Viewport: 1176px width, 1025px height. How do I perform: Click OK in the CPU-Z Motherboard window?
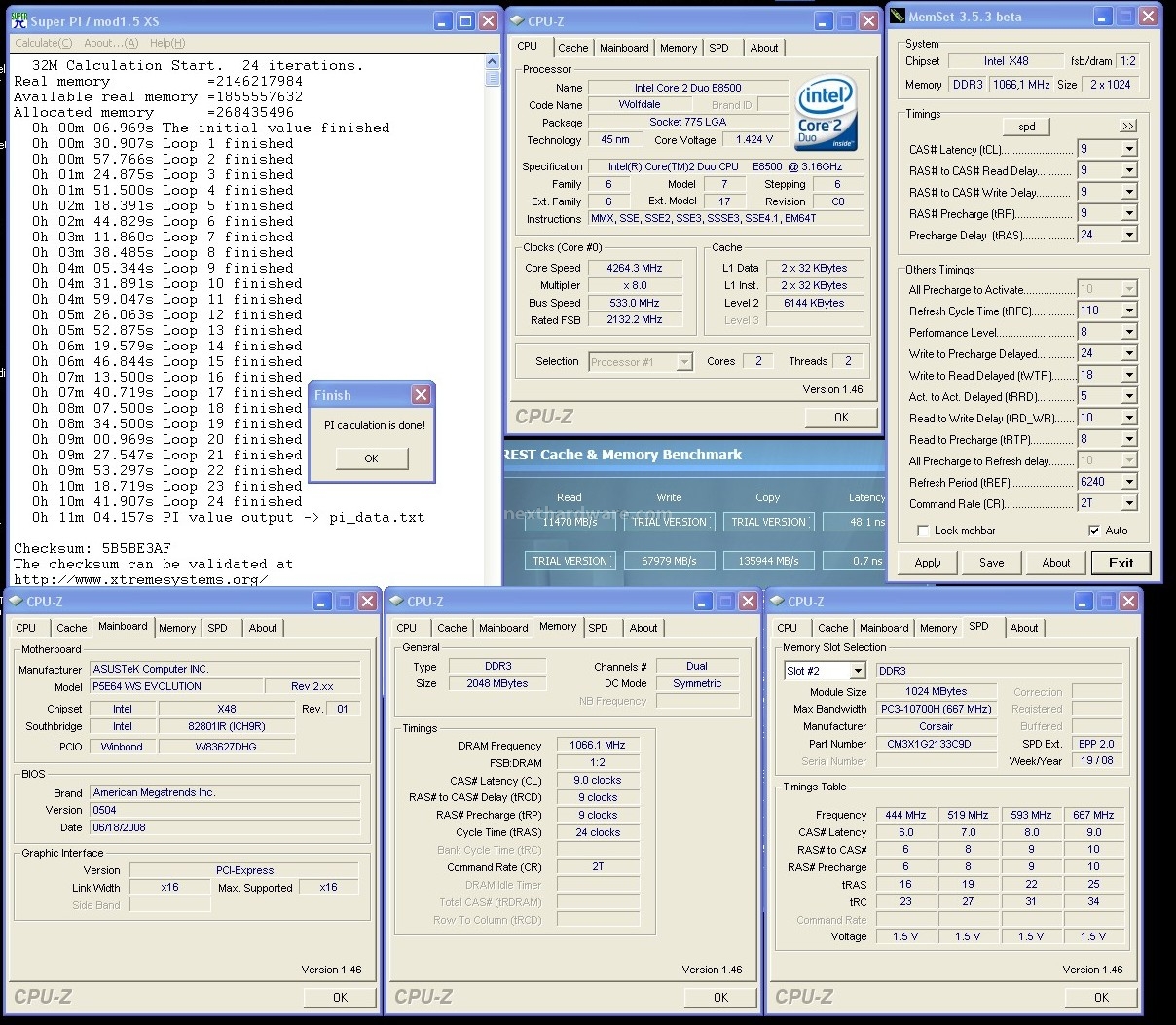pos(340,997)
